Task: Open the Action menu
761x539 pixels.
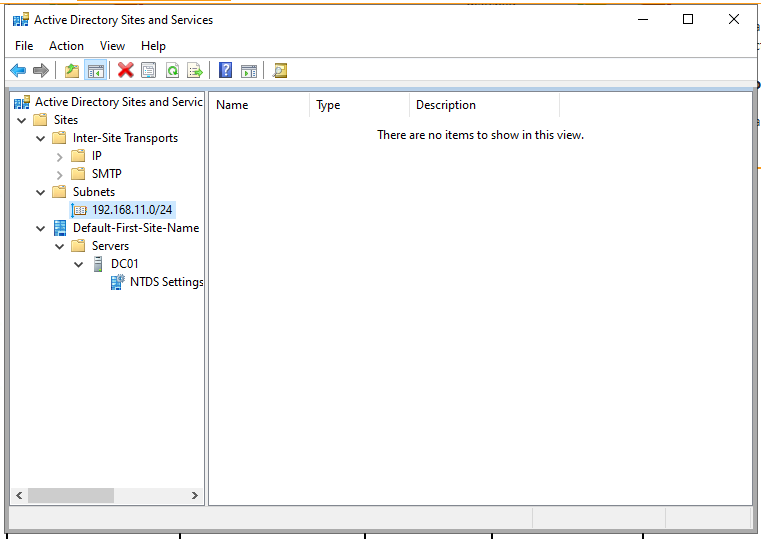Action: (x=66, y=46)
